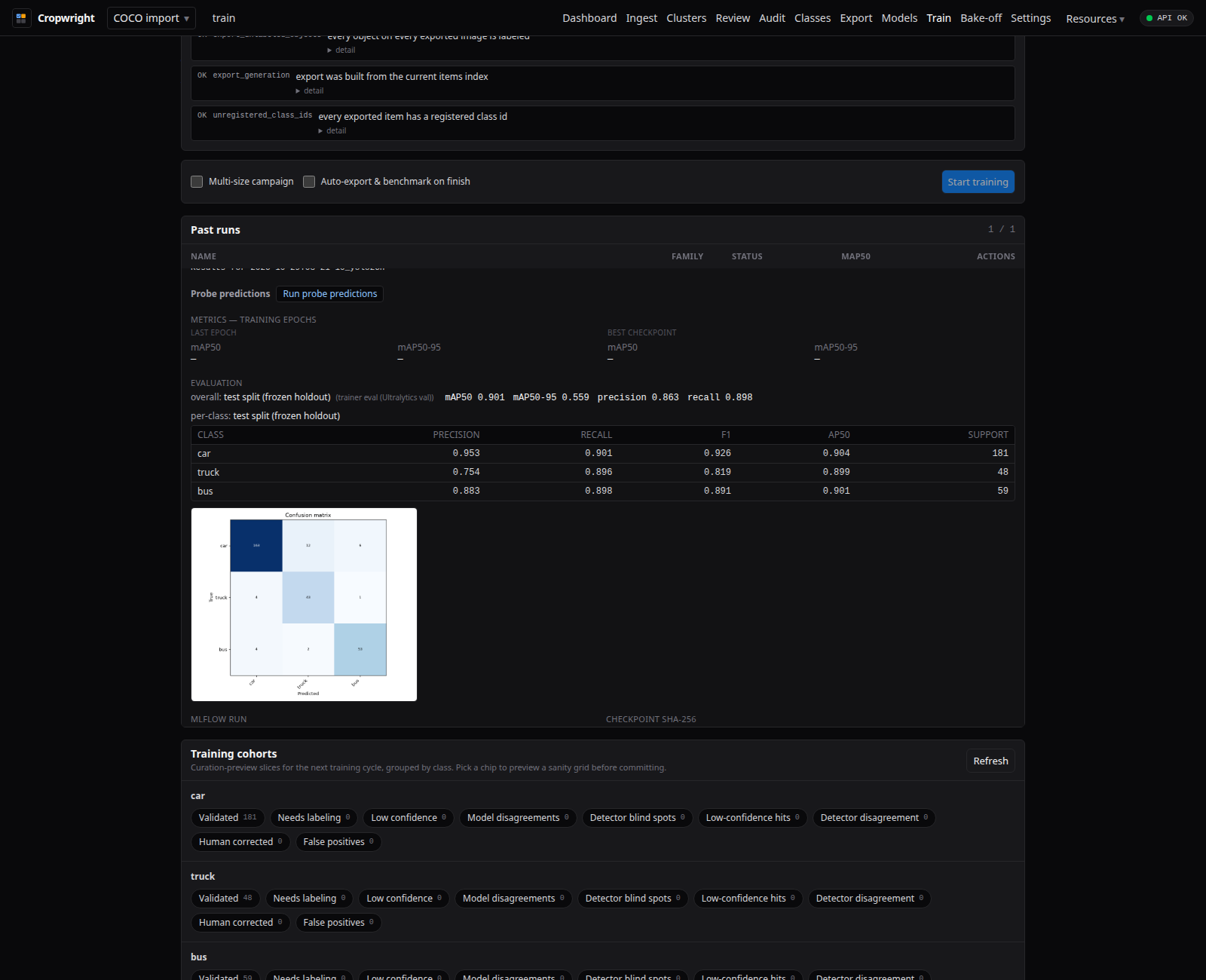Screen dimensions: 1206x980
Task: Open the Classes page
Action: click(813, 18)
